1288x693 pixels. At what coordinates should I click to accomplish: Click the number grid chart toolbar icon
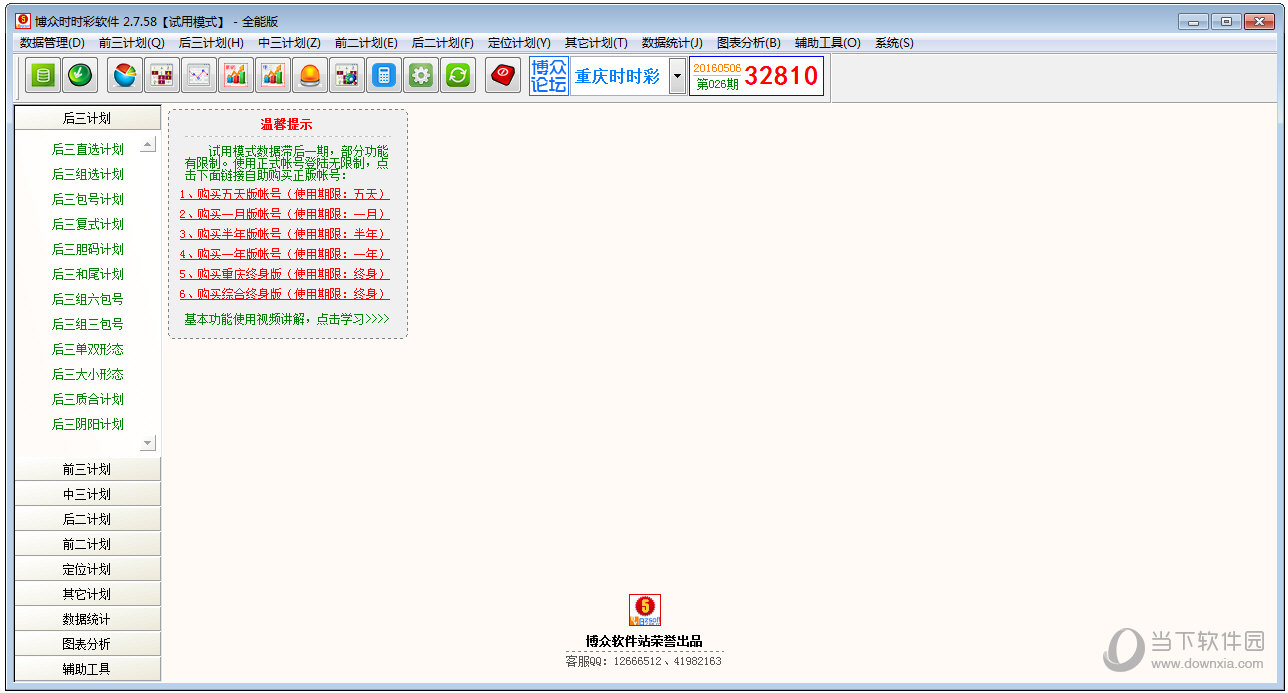tap(161, 75)
